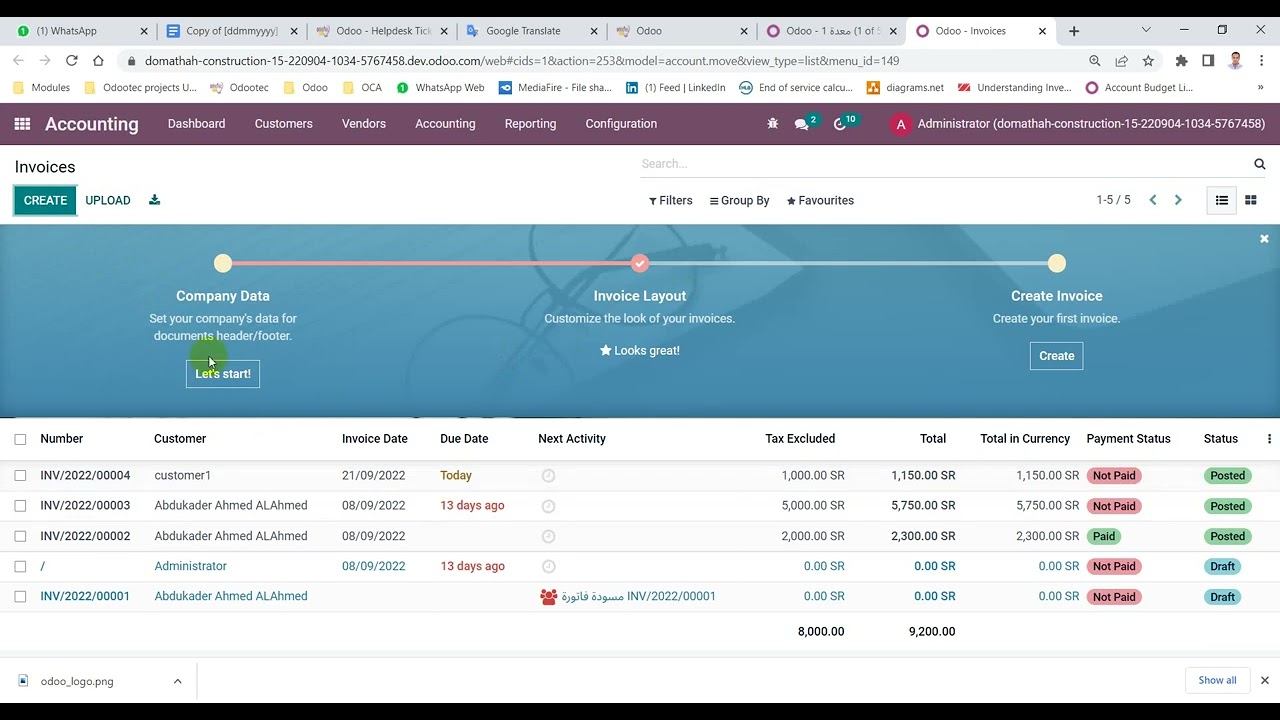Image resolution: width=1280 pixels, height=720 pixels.
Task: Open the odoo_logo.png downloaded file
Action: pyautogui.click(x=77, y=681)
